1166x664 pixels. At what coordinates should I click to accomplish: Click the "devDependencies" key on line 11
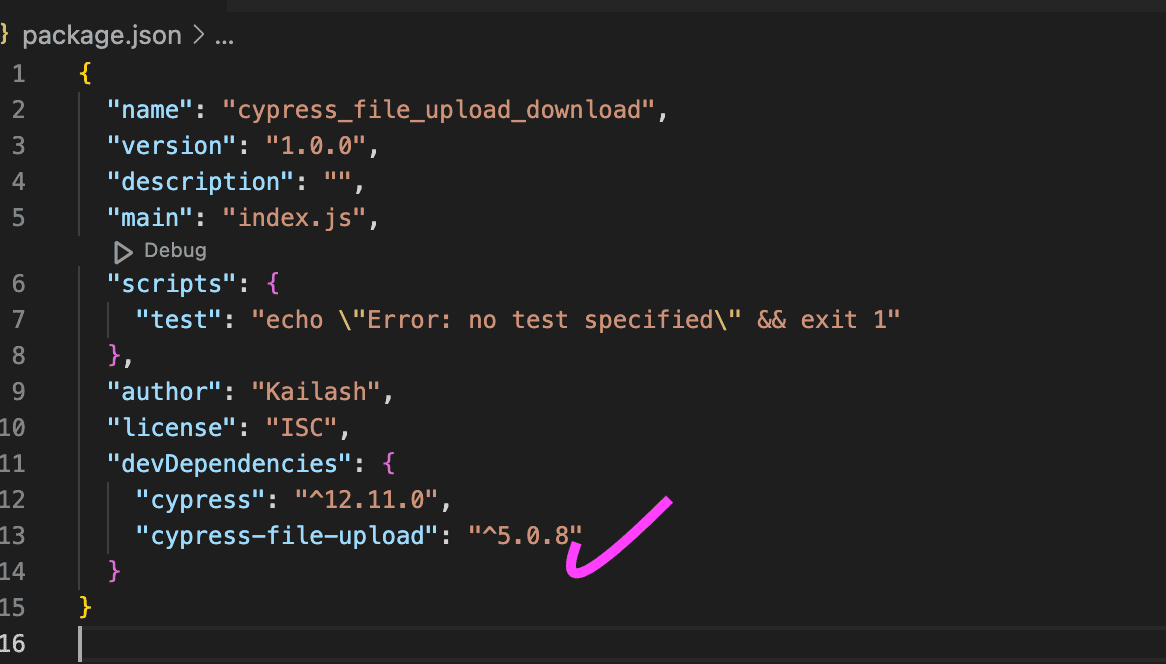[x=230, y=464]
